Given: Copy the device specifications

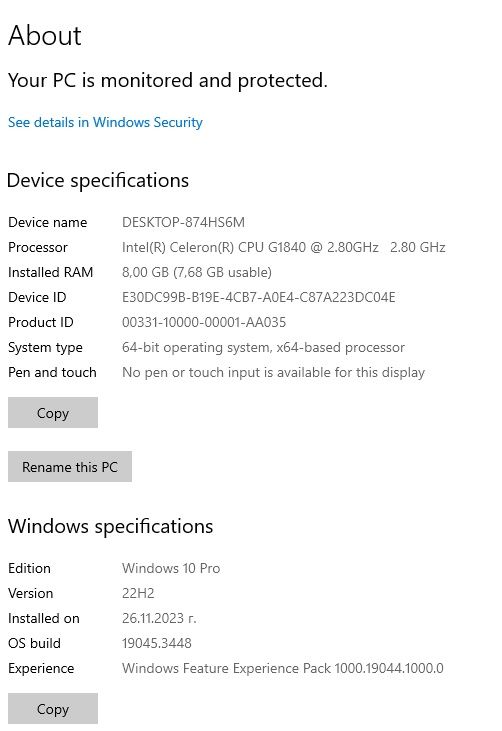Looking at the screenshot, I should click(53, 413).
